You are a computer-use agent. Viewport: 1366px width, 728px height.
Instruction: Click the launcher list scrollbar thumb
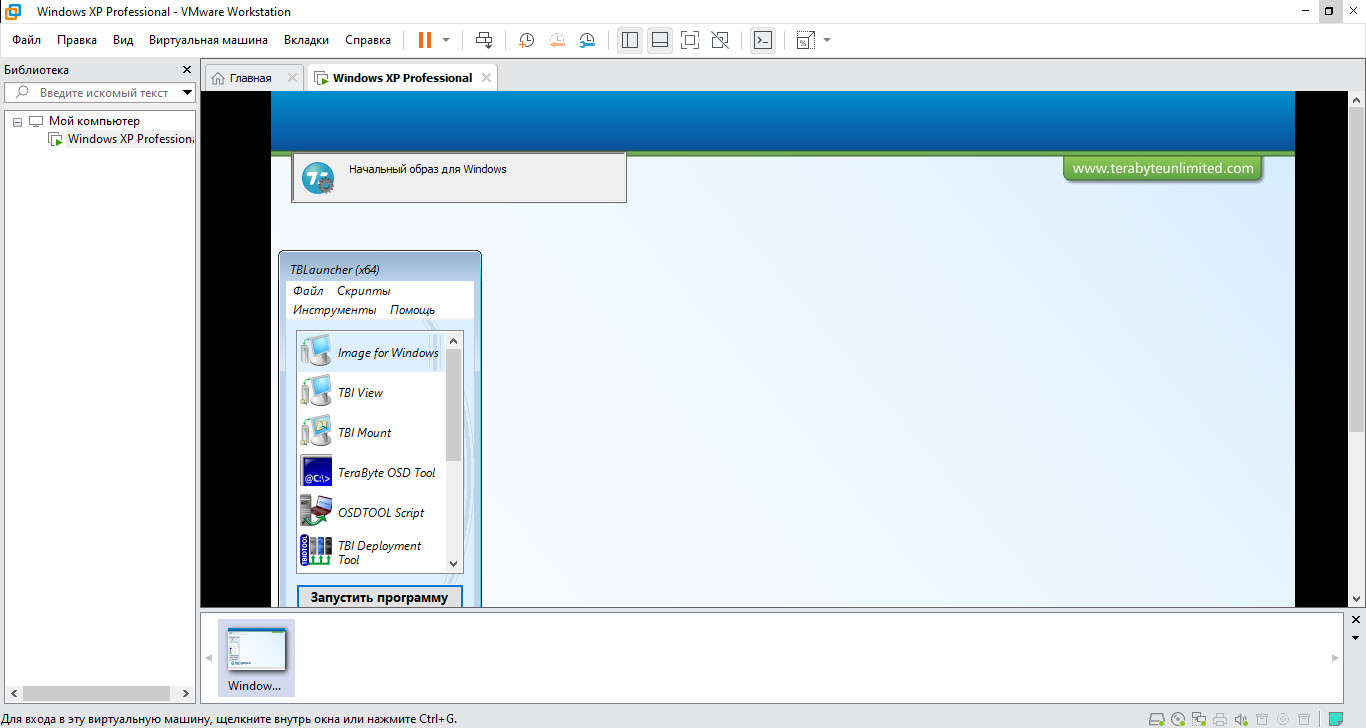(x=454, y=405)
